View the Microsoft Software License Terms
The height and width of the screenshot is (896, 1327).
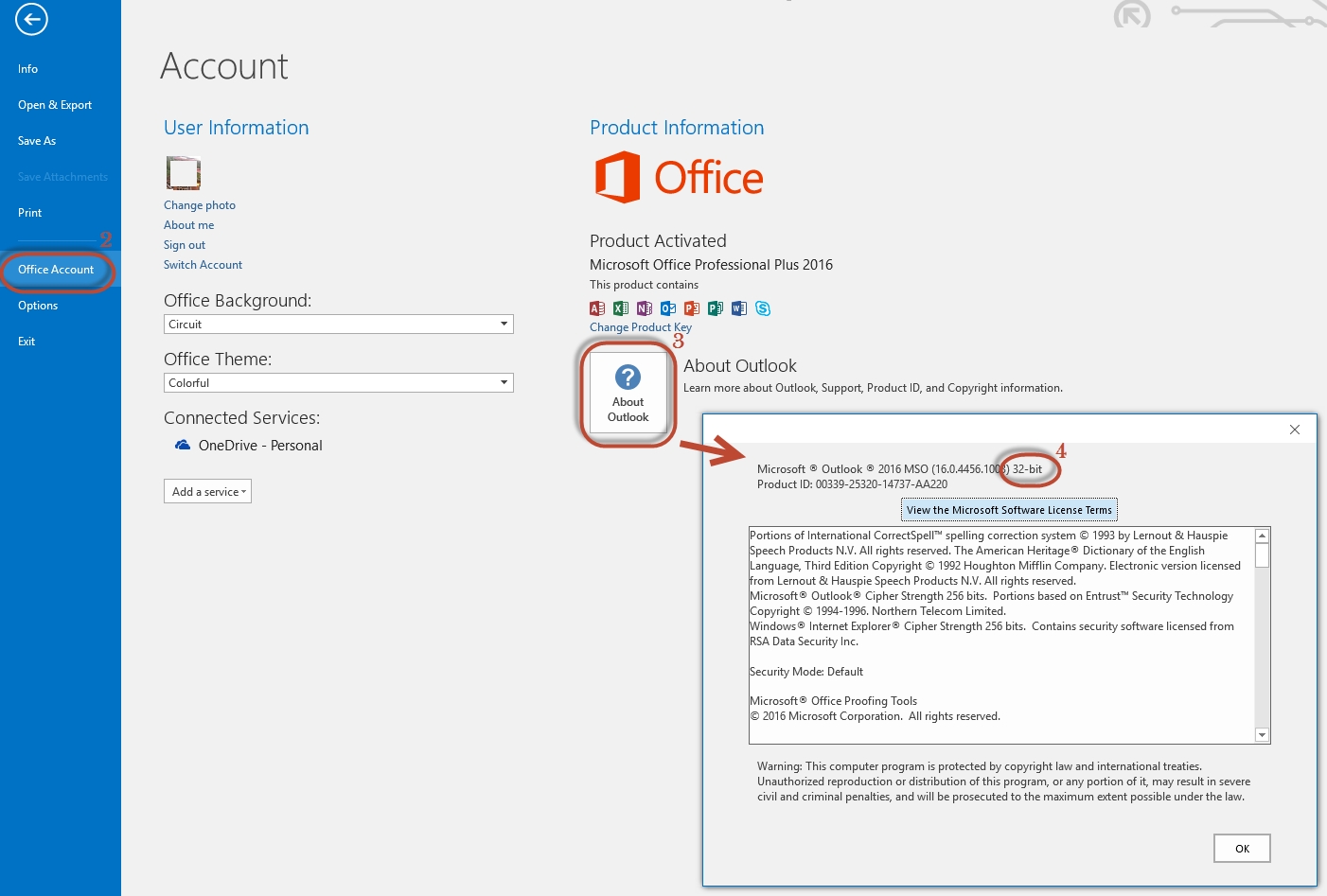click(x=1009, y=510)
